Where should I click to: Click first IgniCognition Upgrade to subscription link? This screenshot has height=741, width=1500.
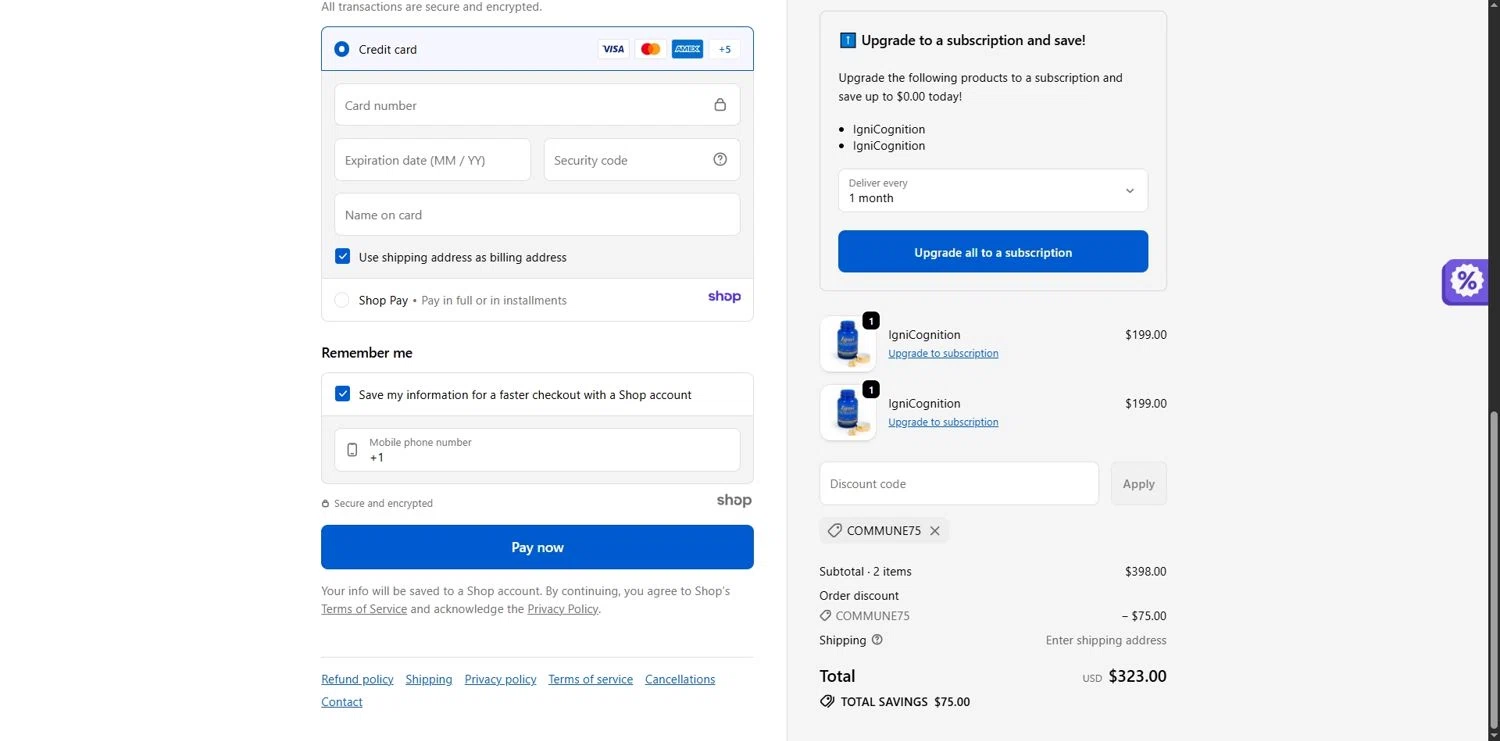(x=943, y=353)
